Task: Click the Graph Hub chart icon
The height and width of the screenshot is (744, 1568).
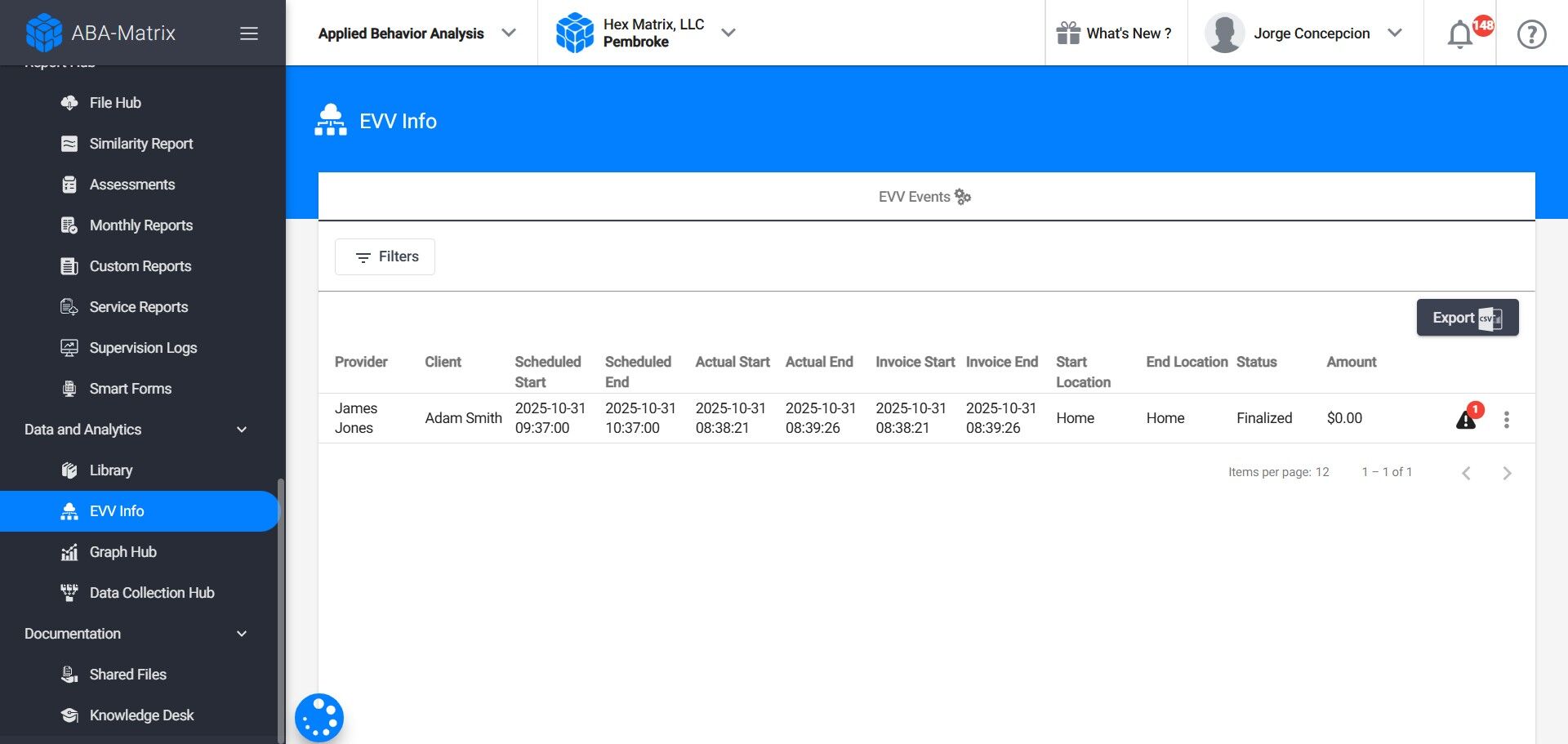Action: click(x=69, y=552)
